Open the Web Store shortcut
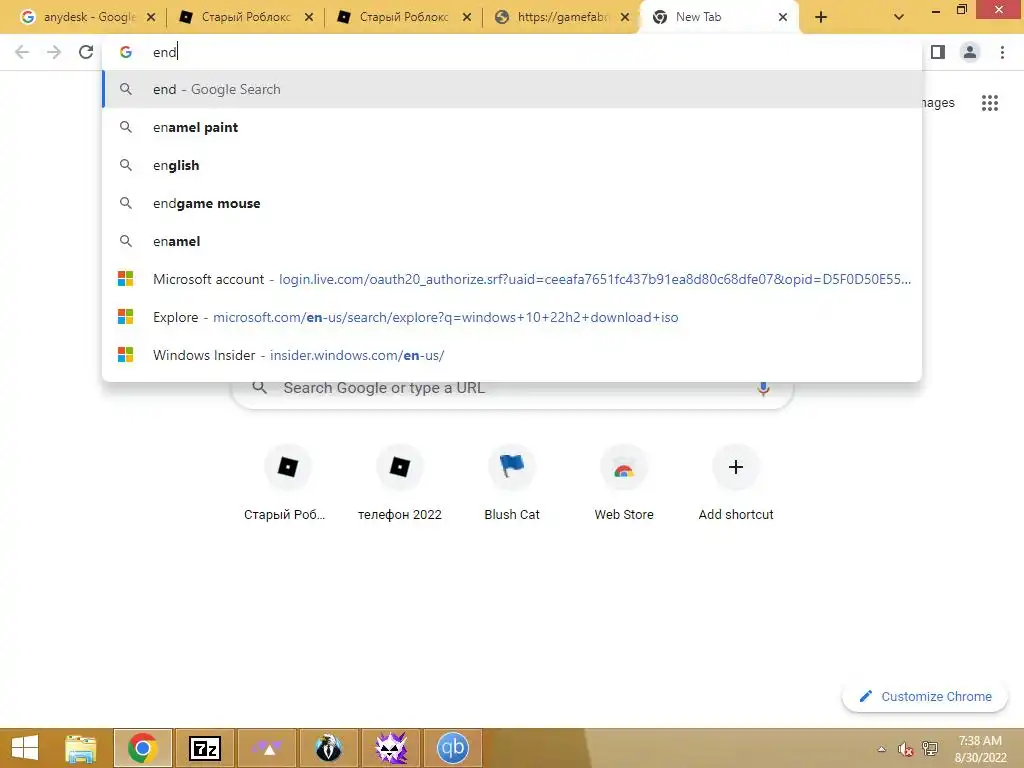This screenshot has width=1024, height=768. [x=624, y=484]
